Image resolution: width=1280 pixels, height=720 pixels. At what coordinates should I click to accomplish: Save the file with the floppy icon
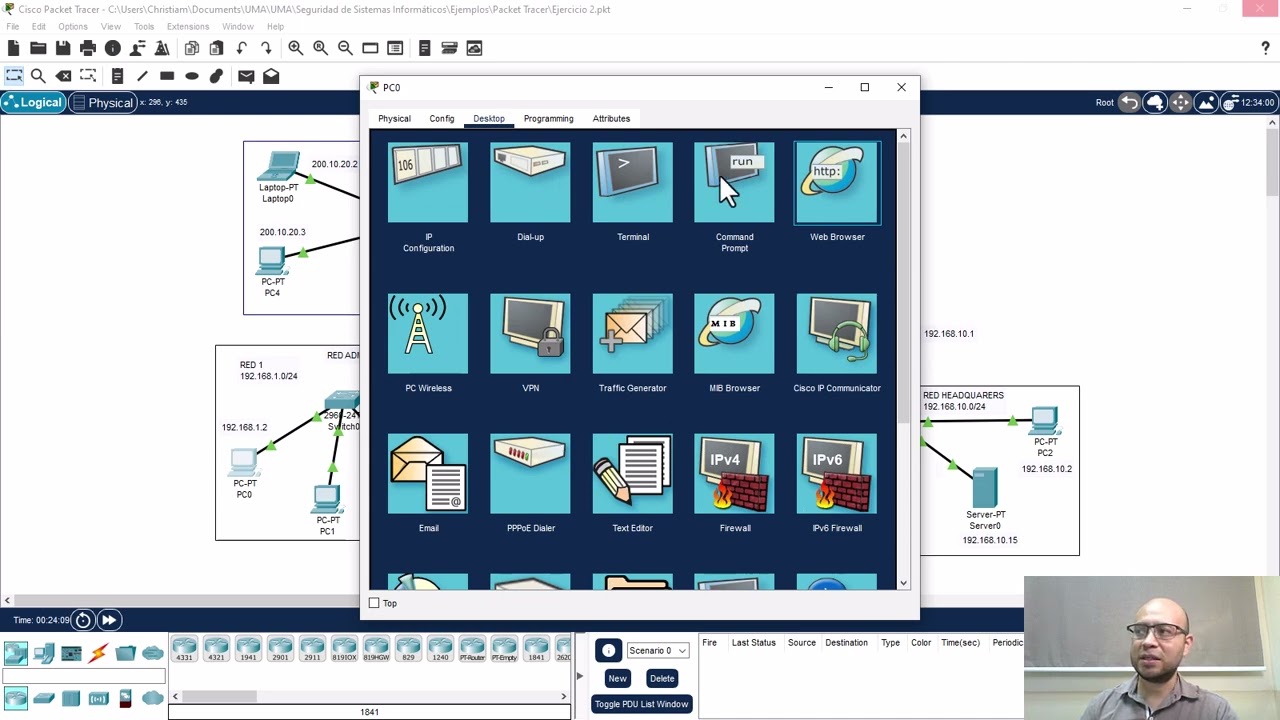pyautogui.click(x=63, y=48)
